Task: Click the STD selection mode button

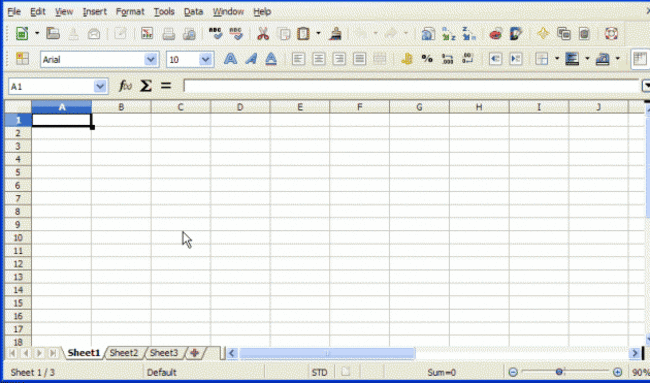Action: 319,372
